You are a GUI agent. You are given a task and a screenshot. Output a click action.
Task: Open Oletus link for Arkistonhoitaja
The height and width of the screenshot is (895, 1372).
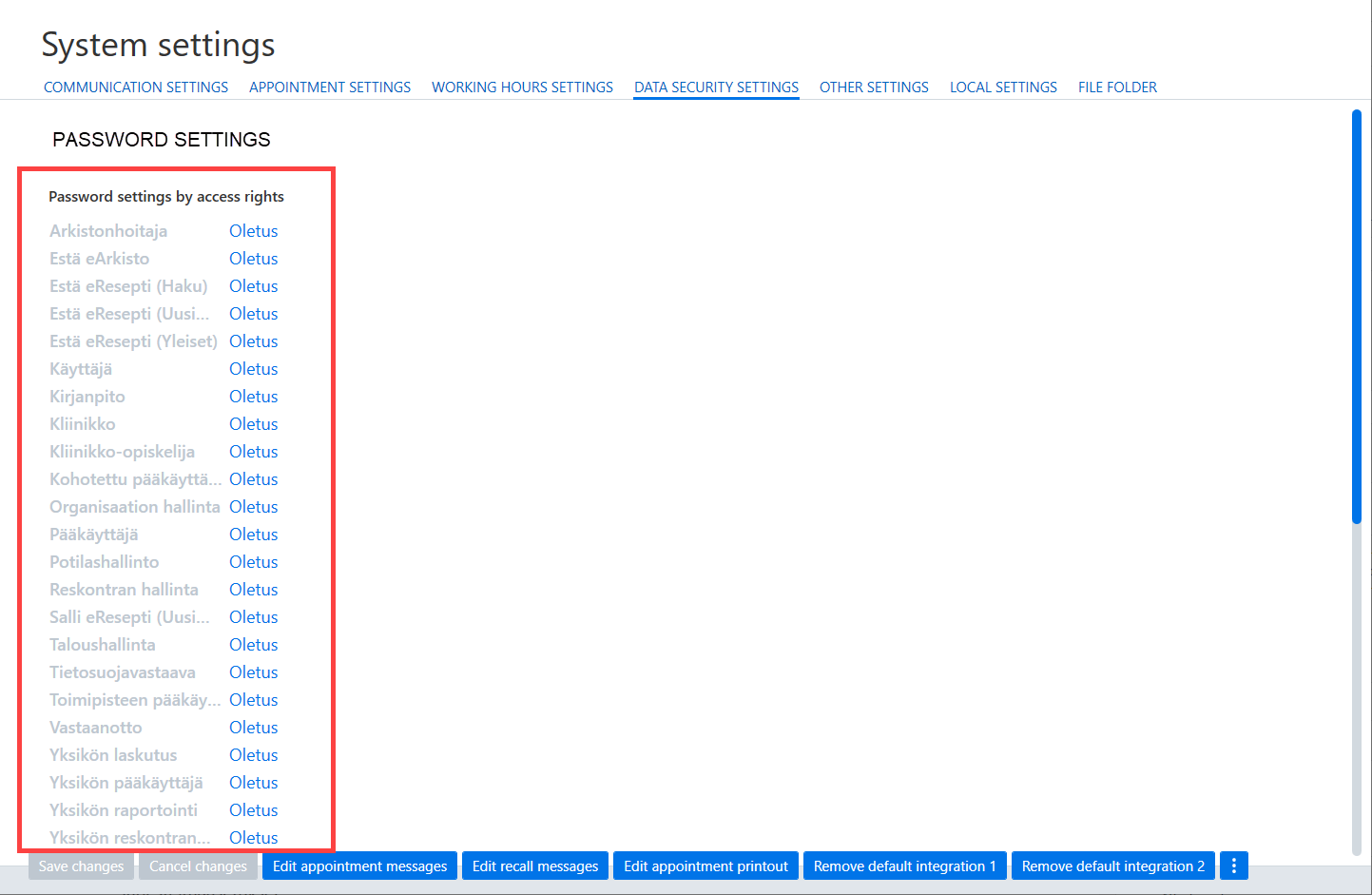click(x=253, y=231)
